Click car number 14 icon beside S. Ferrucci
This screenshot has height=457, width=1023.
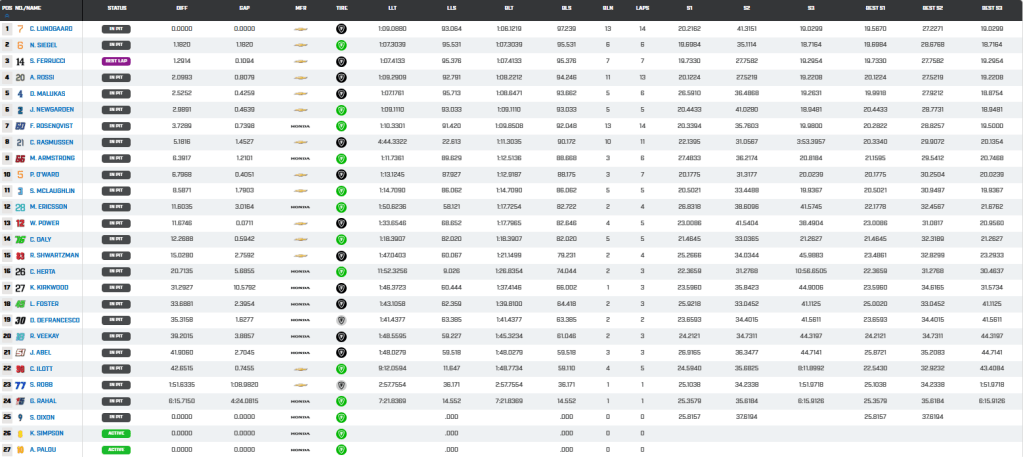20,61
